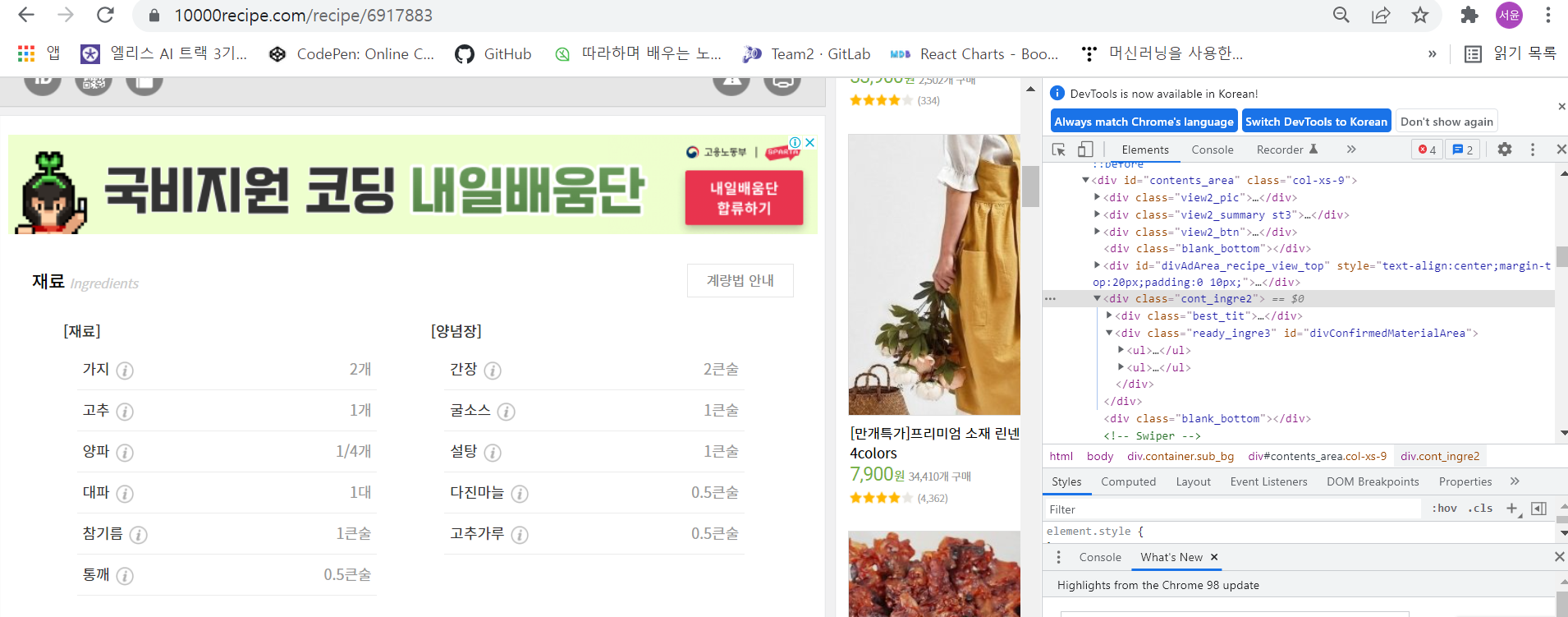Screen dimensions: 1568x617
Task: Switch to the DevTools Console tab
Action: tap(1213, 150)
